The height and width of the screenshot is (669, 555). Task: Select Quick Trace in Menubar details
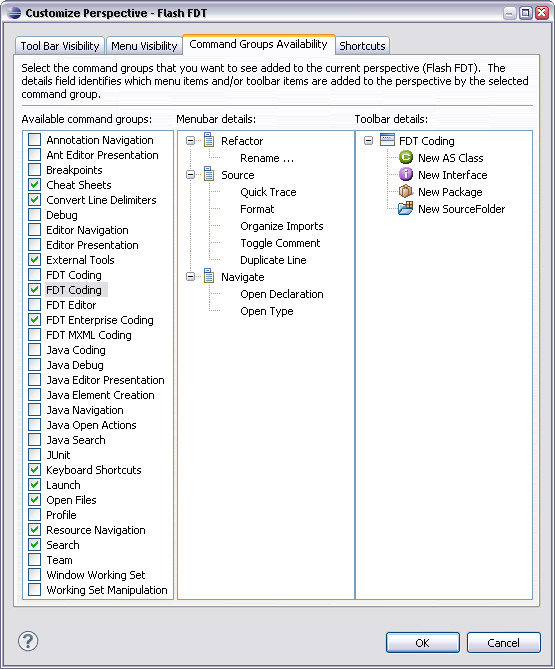tap(268, 192)
